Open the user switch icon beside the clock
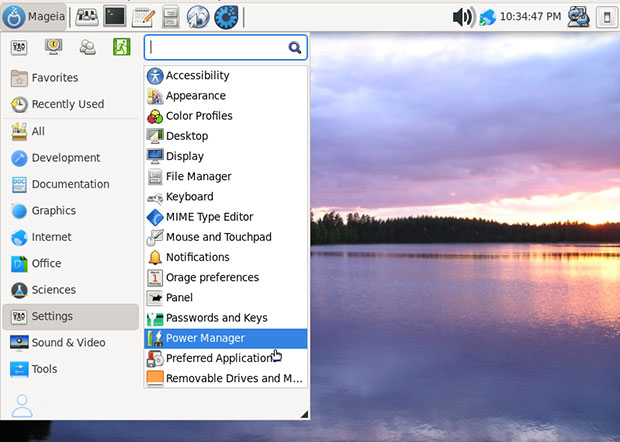This screenshot has width=620, height=442. [578, 17]
